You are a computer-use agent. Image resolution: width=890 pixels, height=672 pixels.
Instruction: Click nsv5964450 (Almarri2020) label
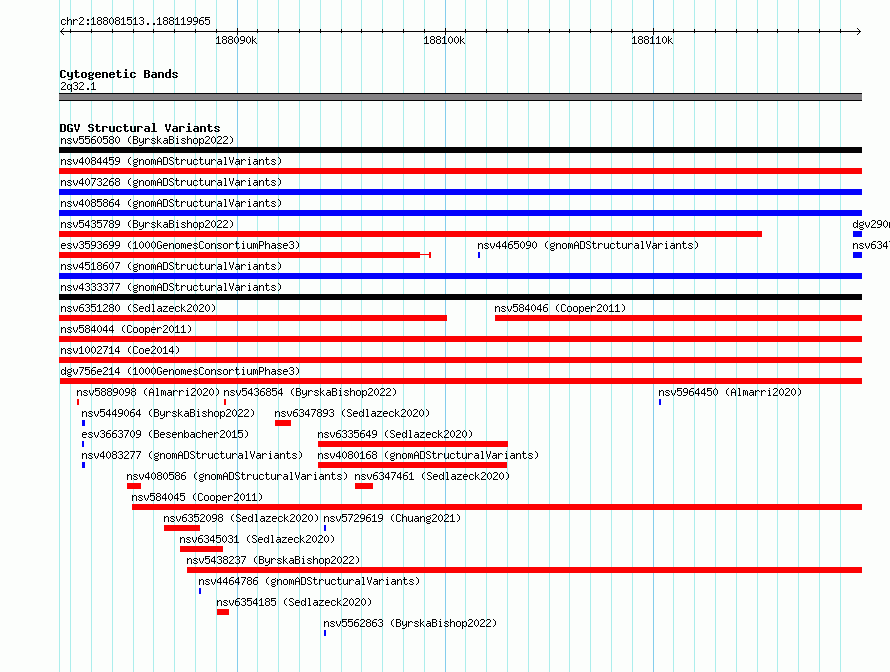coord(730,392)
